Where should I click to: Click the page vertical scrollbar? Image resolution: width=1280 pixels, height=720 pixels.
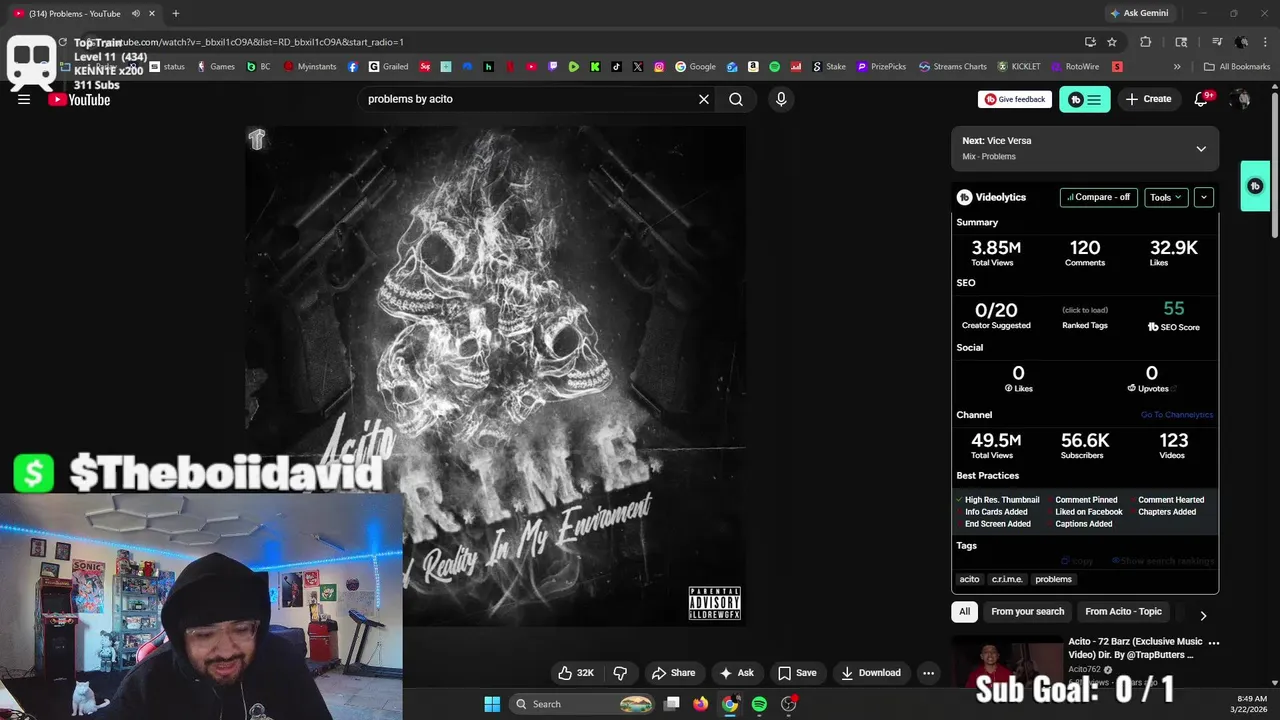pos(1274,165)
